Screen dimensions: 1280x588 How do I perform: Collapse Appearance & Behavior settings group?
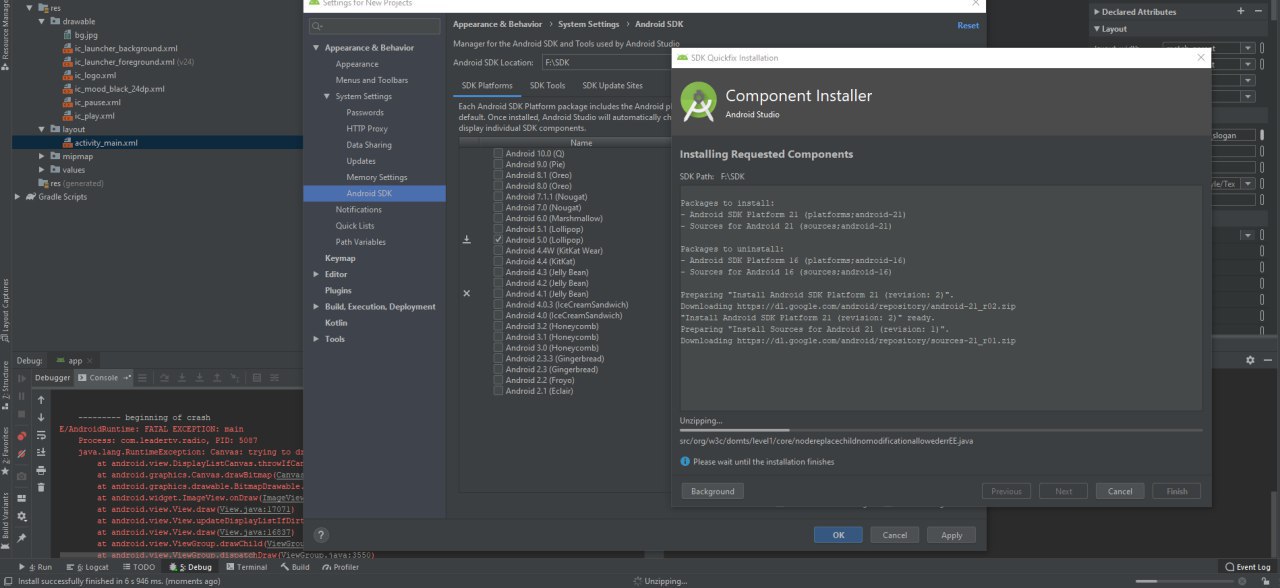(316, 48)
